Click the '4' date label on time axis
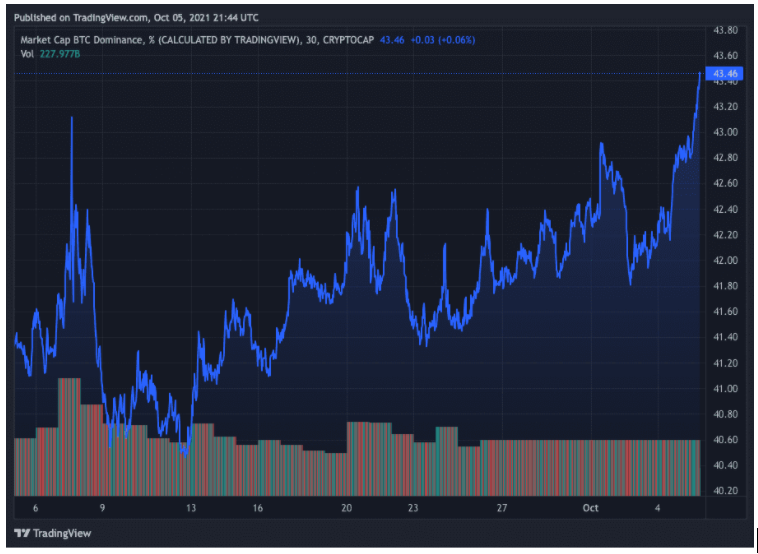This screenshot has height=554, width=758. tap(657, 508)
